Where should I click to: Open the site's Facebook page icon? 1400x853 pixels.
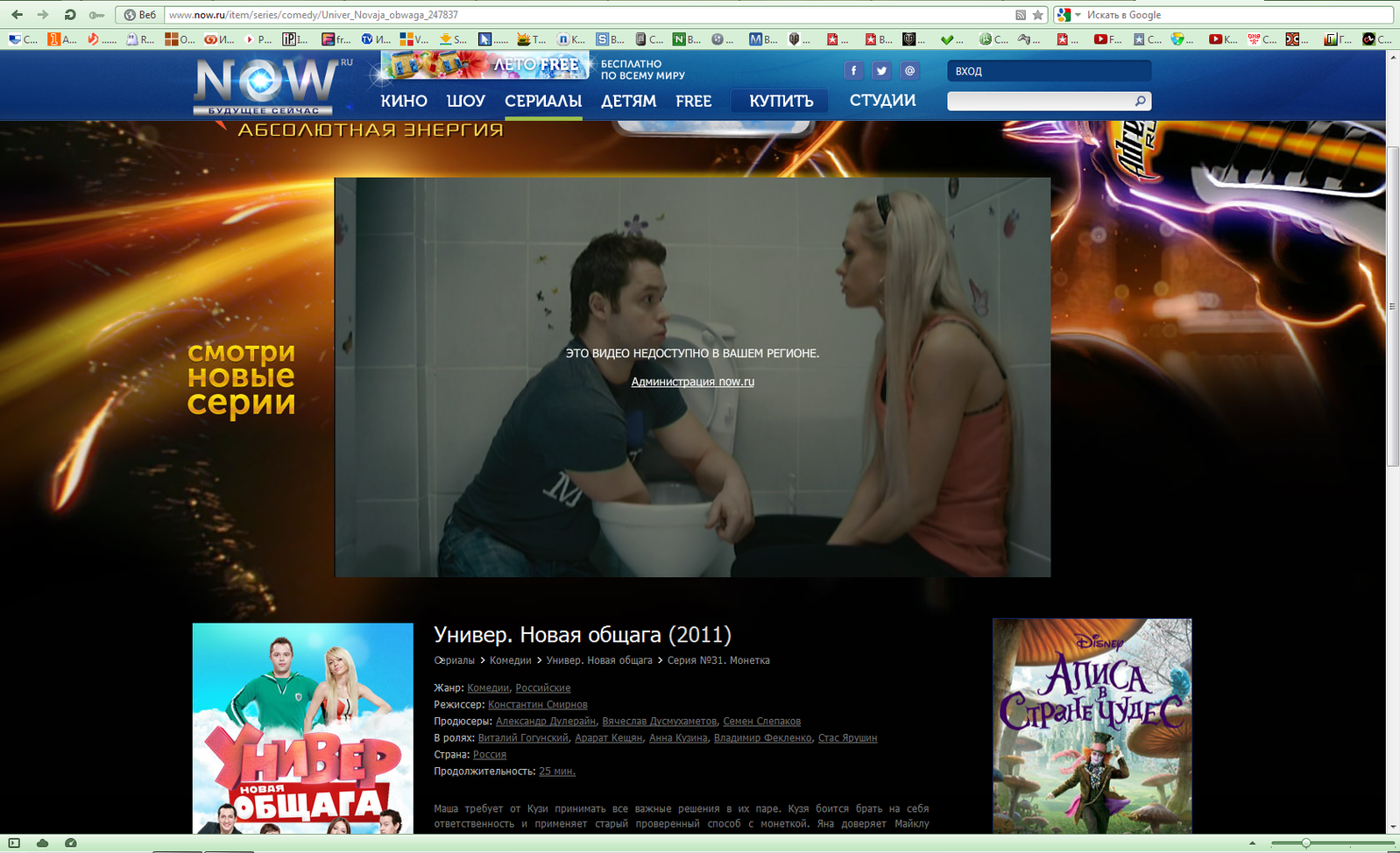[x=853, y=71]
